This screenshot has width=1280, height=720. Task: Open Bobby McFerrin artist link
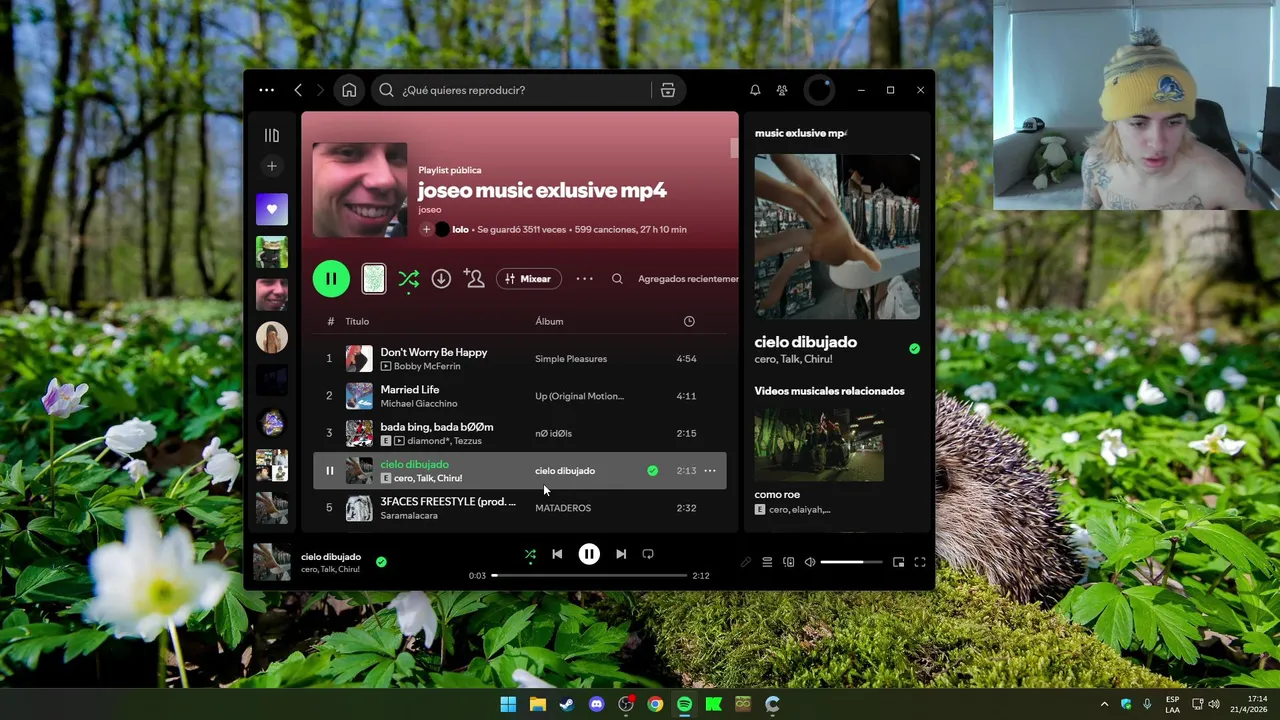pos(427,366)
